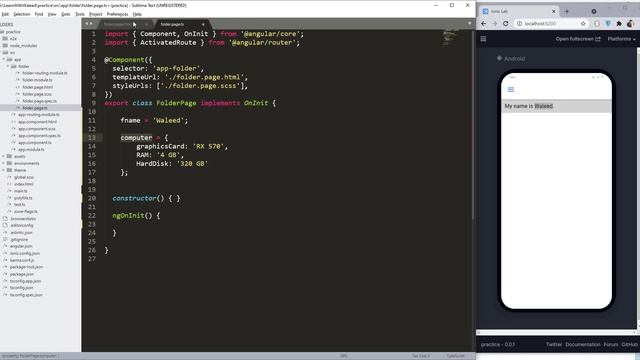640x360 pixels.
Task: Collapse the app folder in sidebar
Action: [x=17, y=59]
